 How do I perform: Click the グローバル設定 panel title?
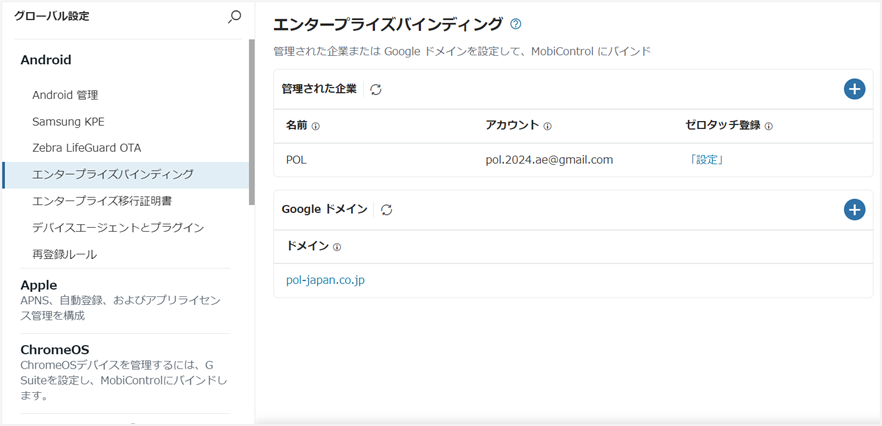51,16
